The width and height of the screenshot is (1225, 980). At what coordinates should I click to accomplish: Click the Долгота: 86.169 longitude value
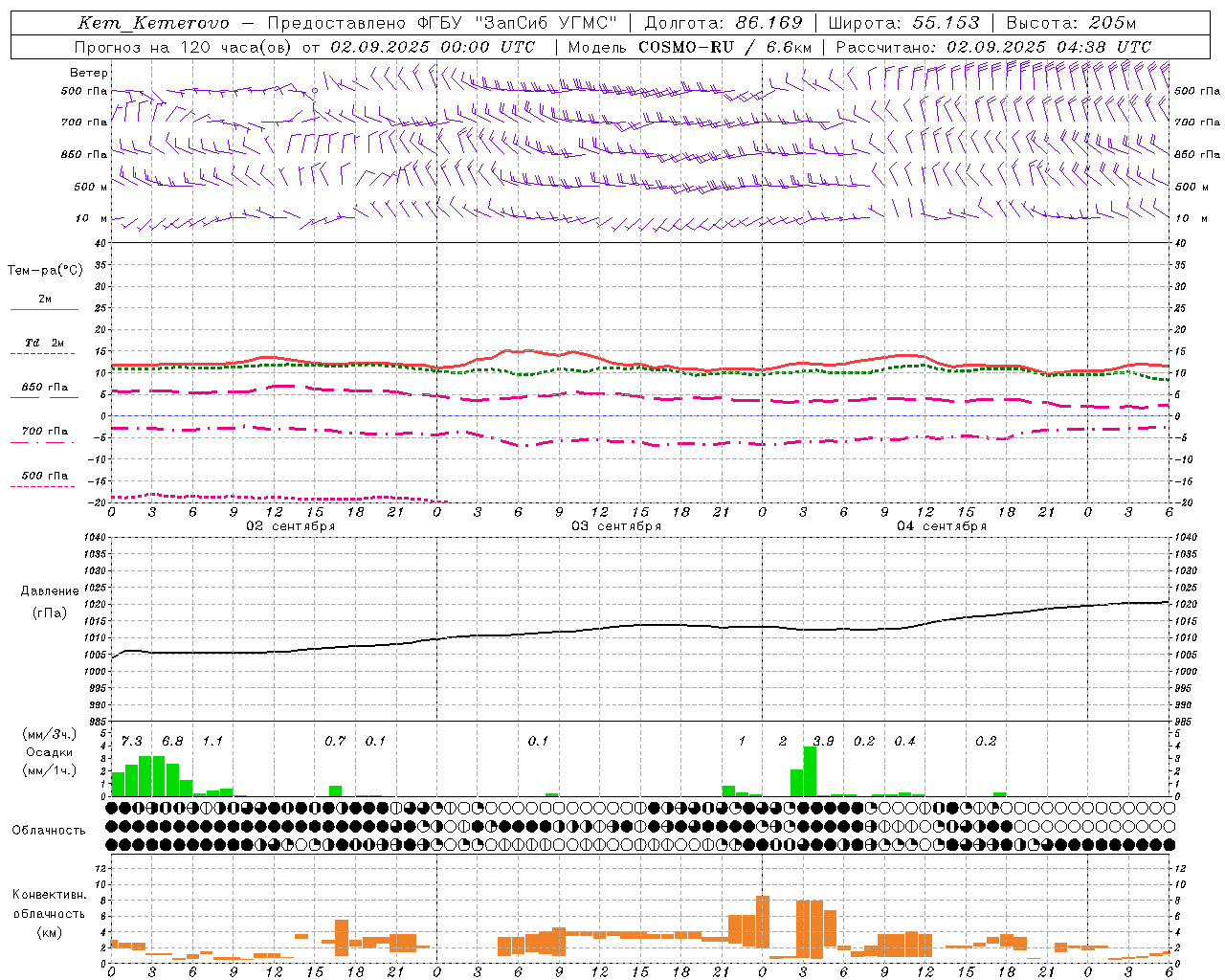[724, 23]
